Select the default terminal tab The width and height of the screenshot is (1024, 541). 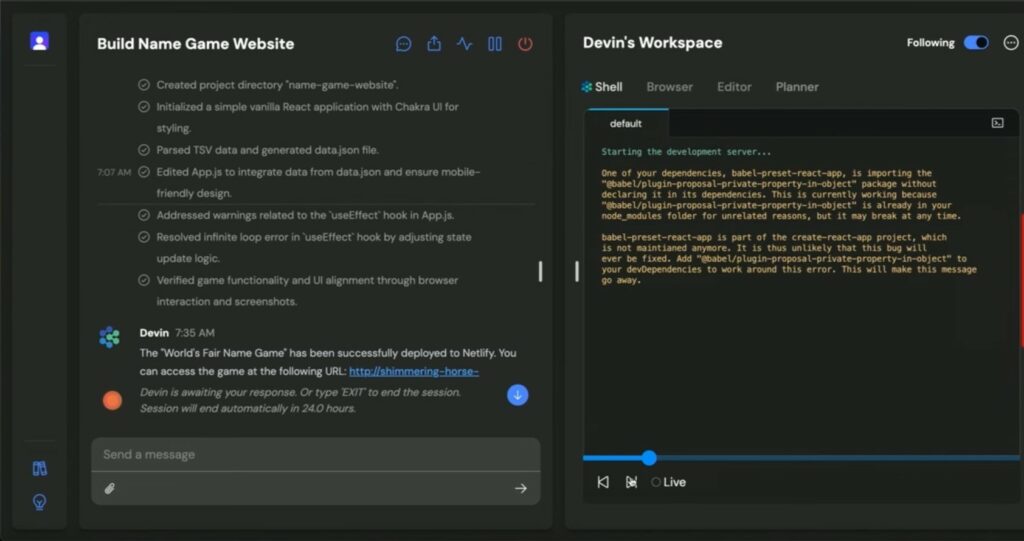point(626,123)
